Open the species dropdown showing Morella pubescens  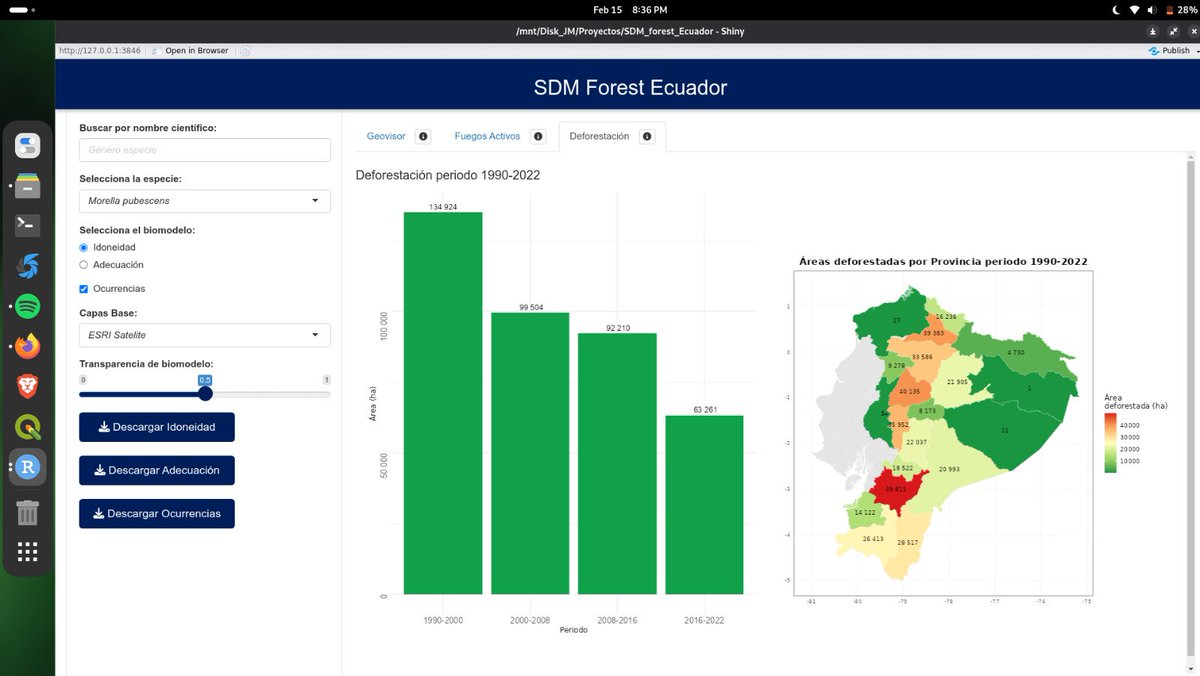(x=204, y=200)
